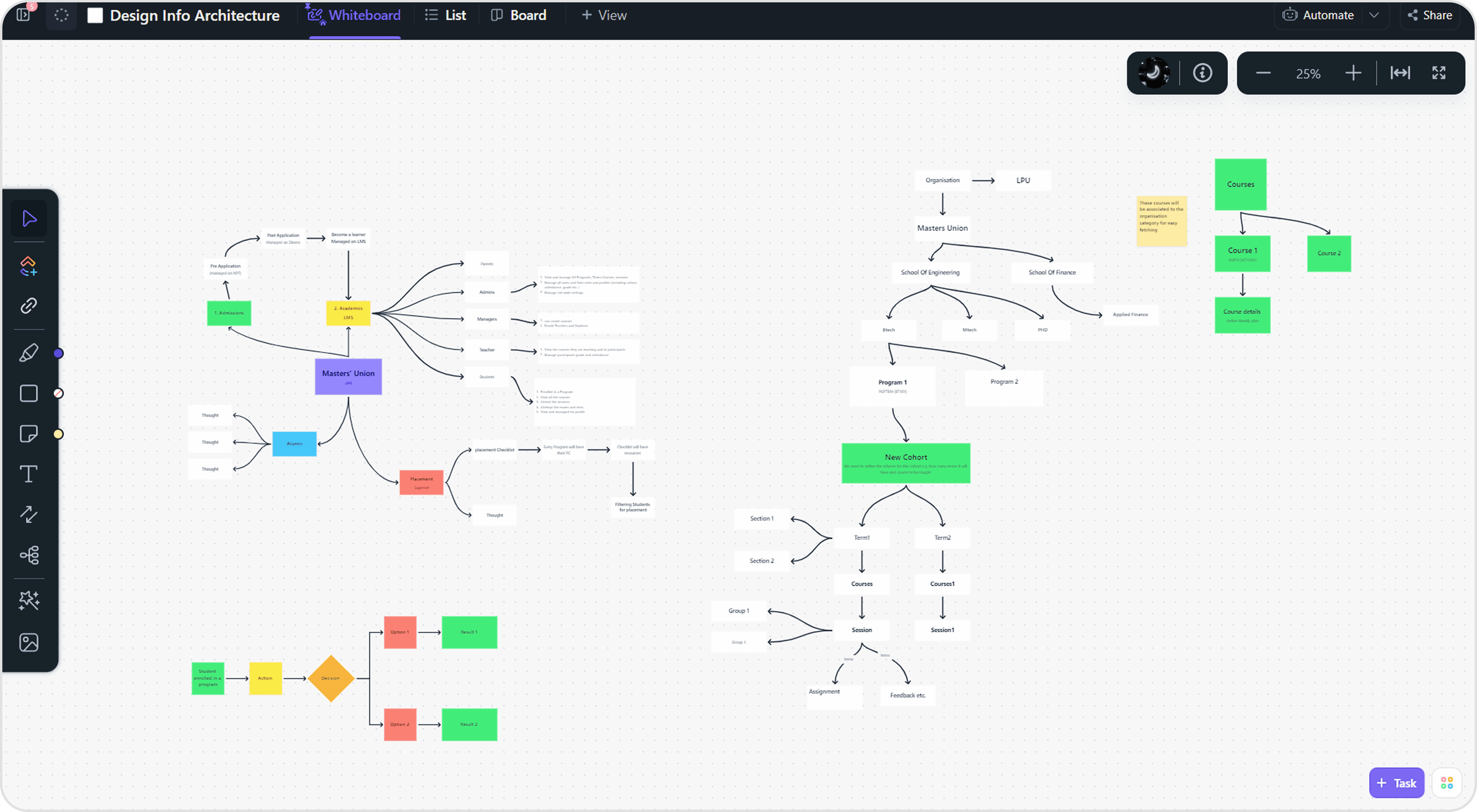Select the shape drawing tool
Screen dimensions: 1477x812
coord(29,393)
